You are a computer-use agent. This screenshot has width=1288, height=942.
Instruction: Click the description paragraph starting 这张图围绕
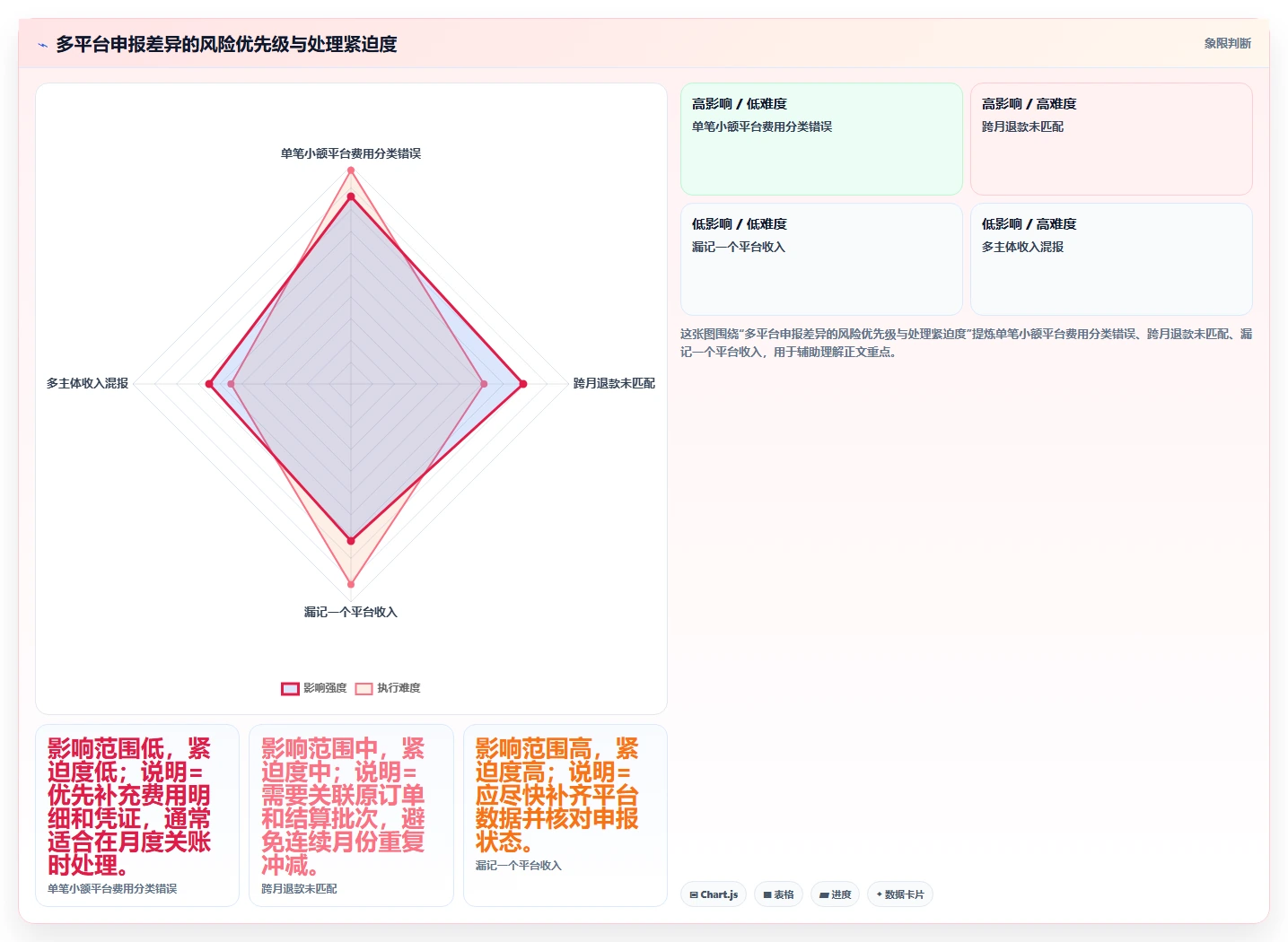pyautogui.click(x=966, y=343)
